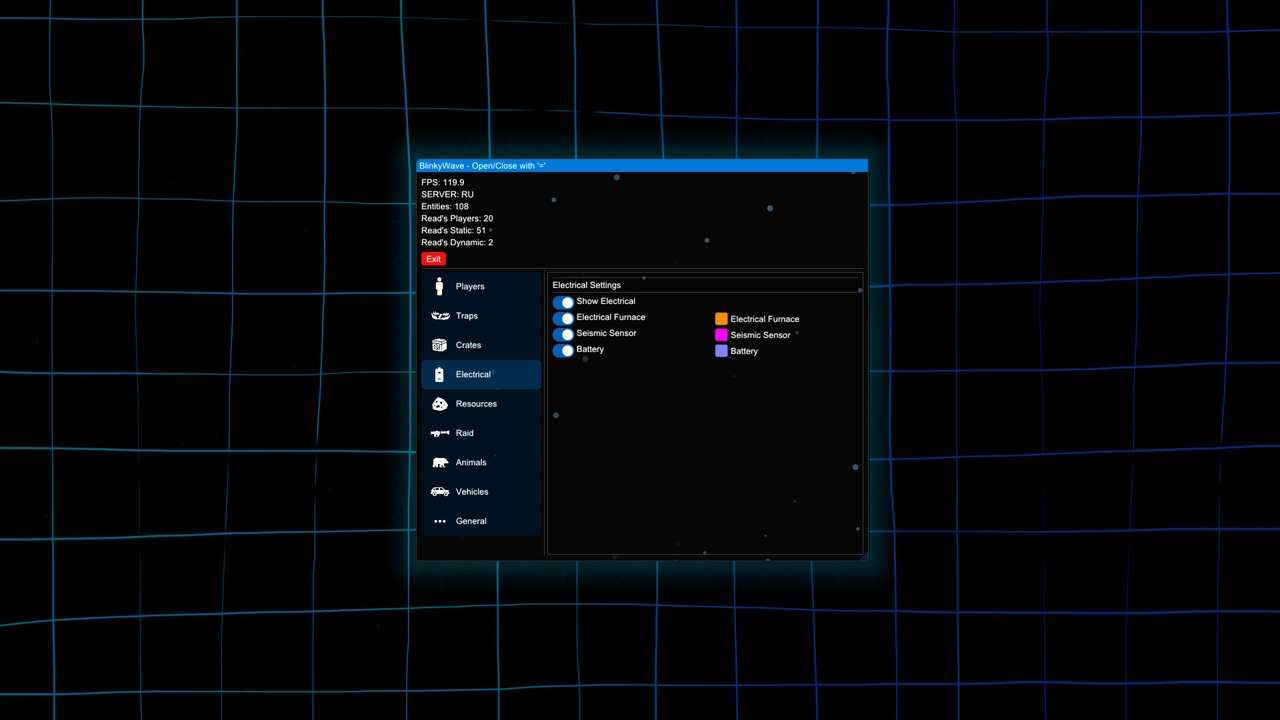Click the Electrical Settings panel header
Image resolution: width=1280 pixels, height=720 pixels.
[x=587, y=285]
